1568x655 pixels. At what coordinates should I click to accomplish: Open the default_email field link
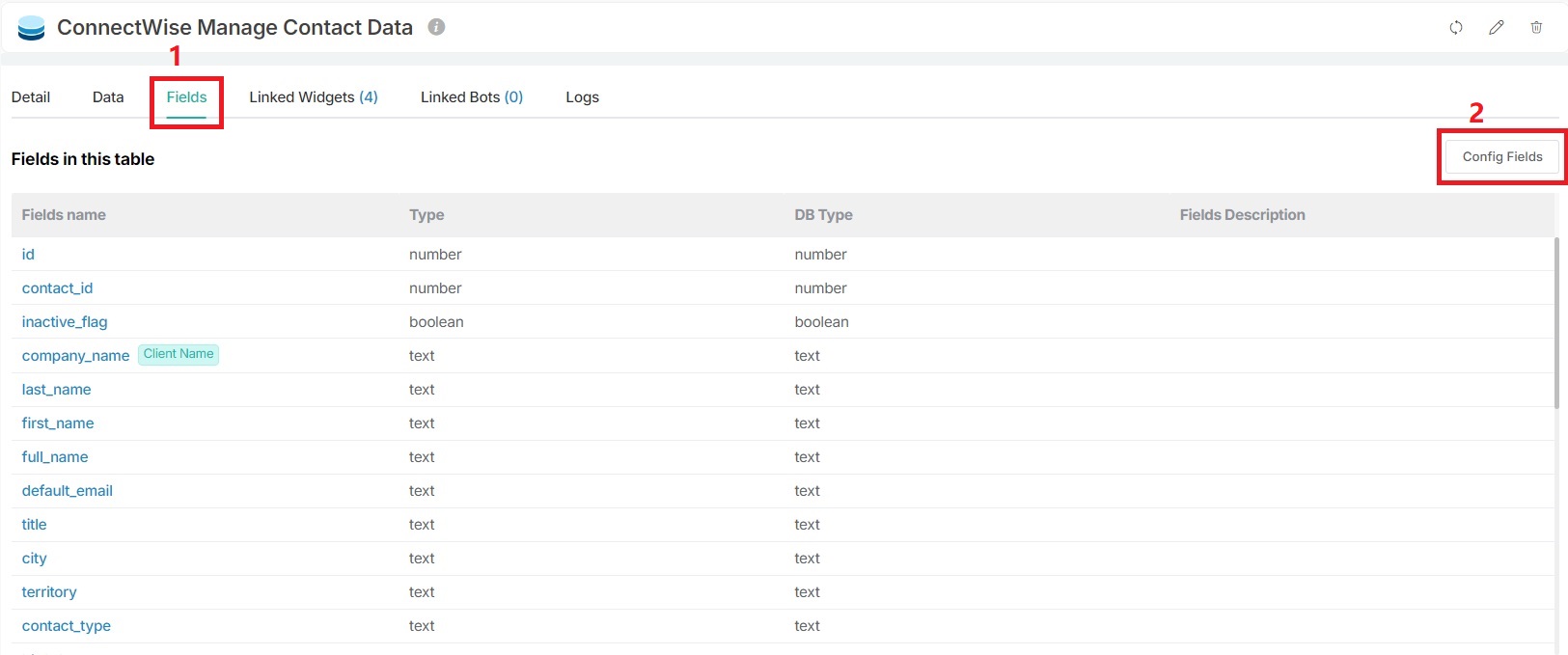click(x=68, y=491)
